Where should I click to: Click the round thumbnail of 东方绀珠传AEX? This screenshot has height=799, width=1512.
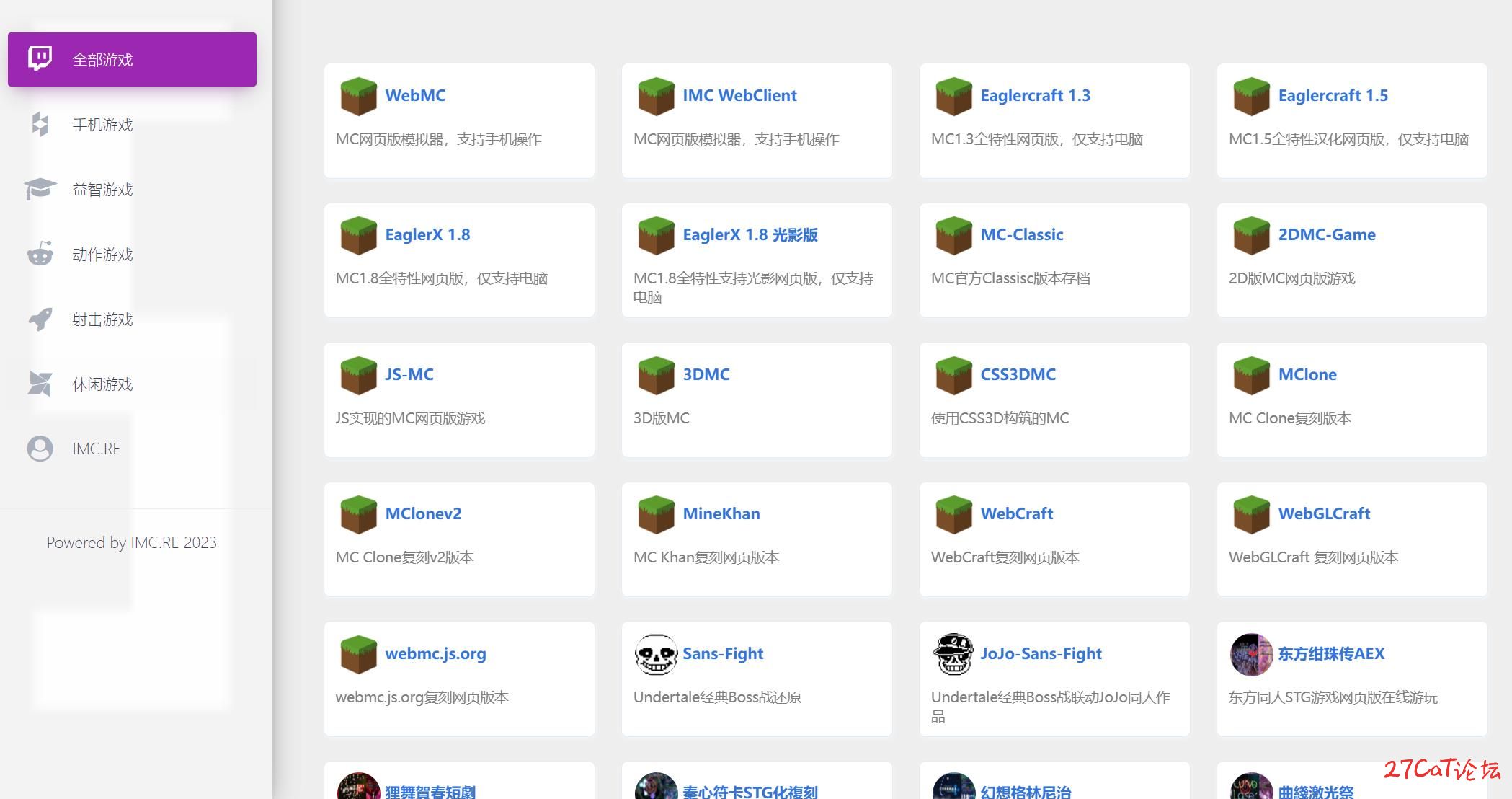point(1251,654)
